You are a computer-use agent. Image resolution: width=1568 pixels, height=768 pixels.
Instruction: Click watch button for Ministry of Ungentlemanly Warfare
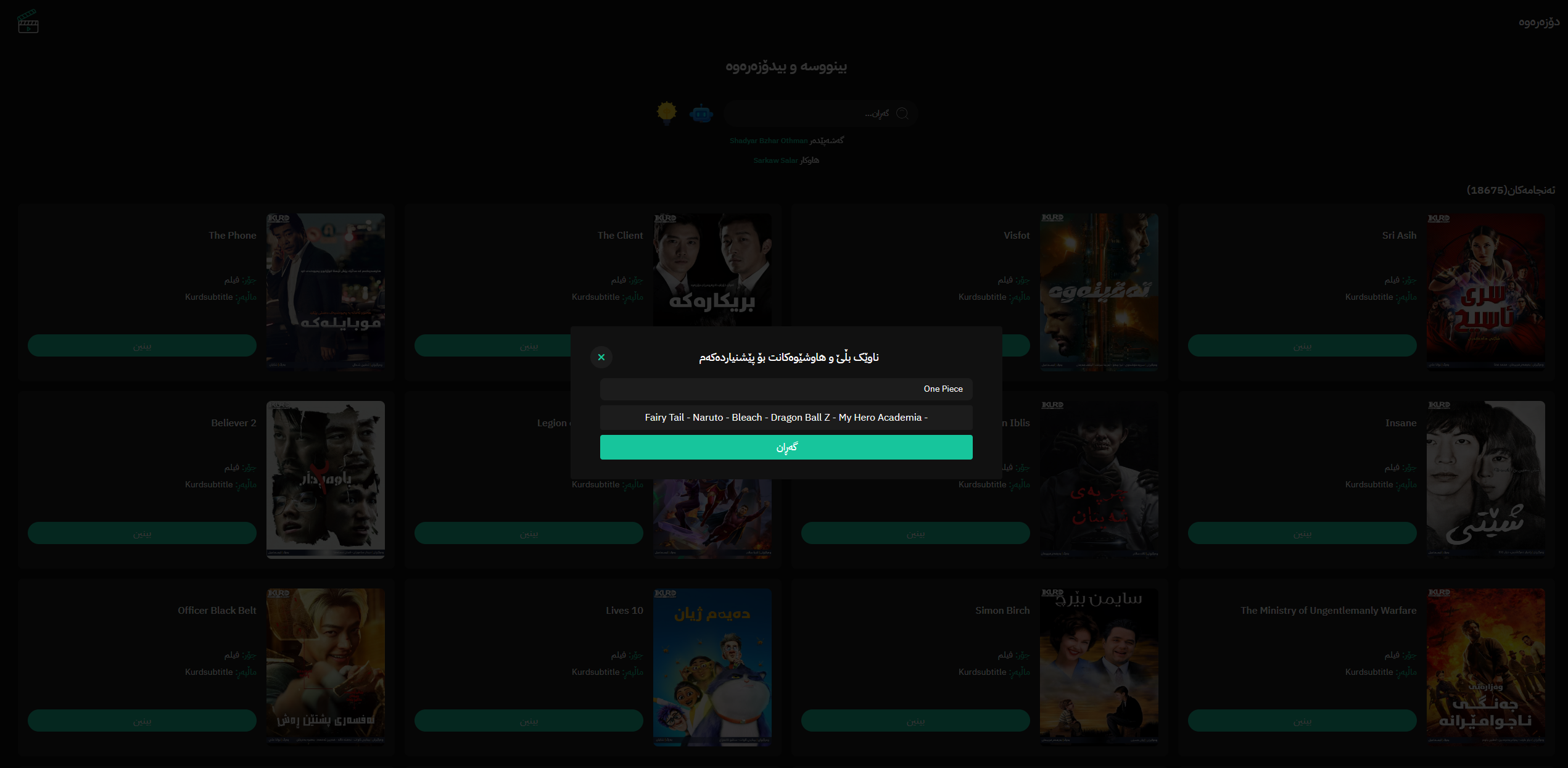click(1302, 721)
